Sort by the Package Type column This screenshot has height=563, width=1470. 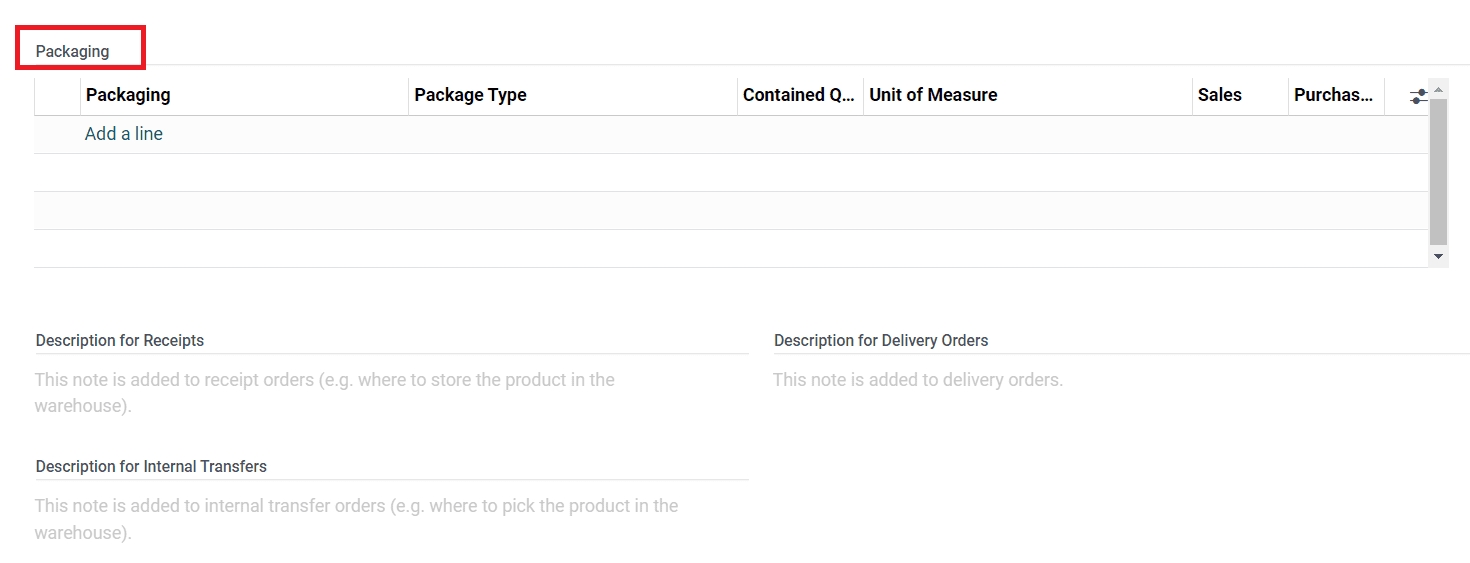[470, 95]
